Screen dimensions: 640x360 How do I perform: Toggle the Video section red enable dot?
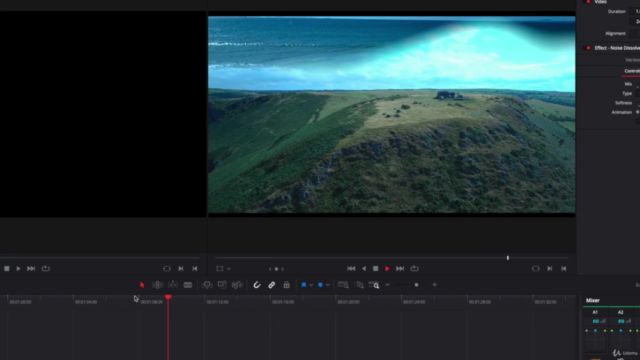(588, 2)
